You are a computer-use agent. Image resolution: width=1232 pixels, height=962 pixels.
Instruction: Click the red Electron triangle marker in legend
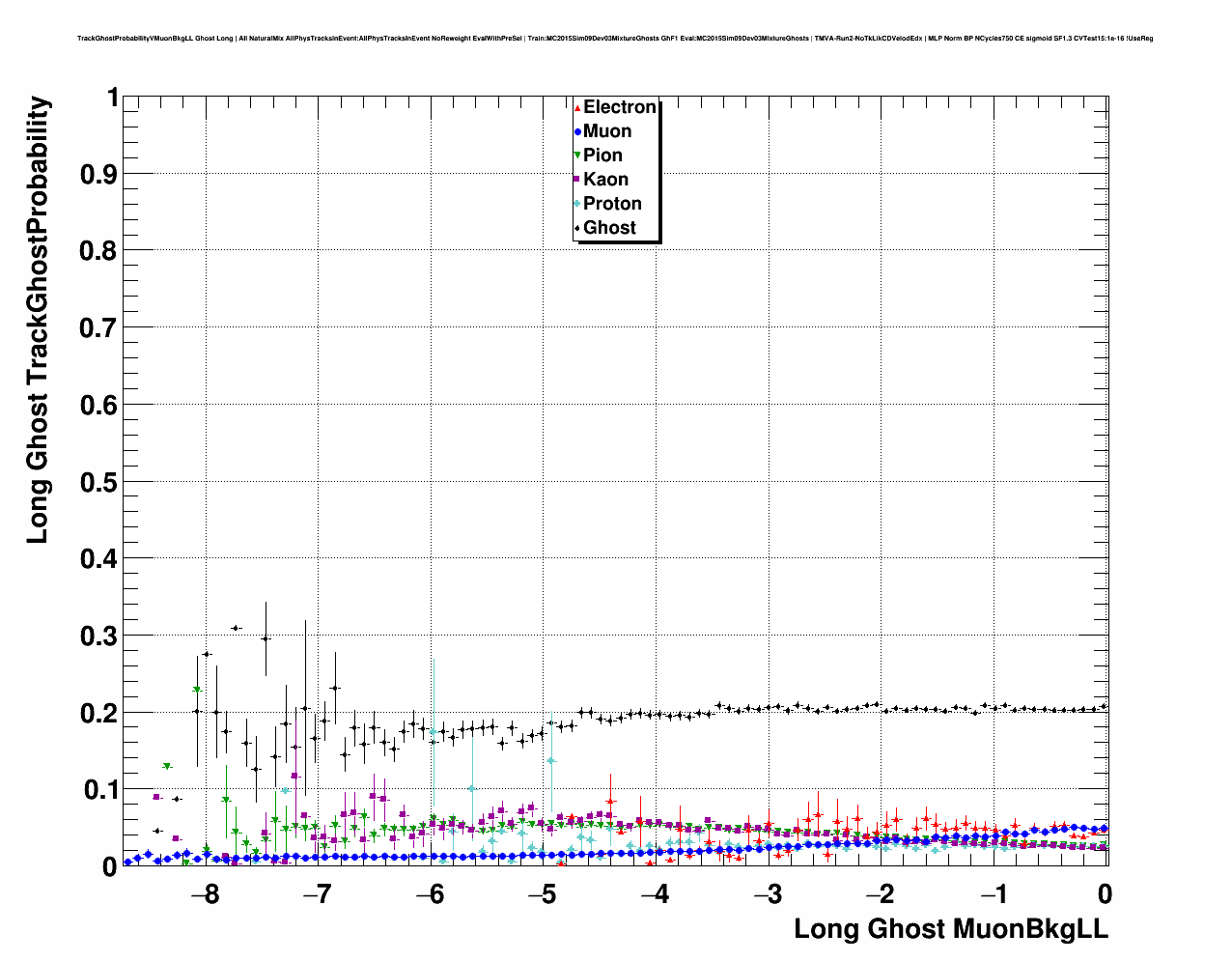click(x=577, y=107)
